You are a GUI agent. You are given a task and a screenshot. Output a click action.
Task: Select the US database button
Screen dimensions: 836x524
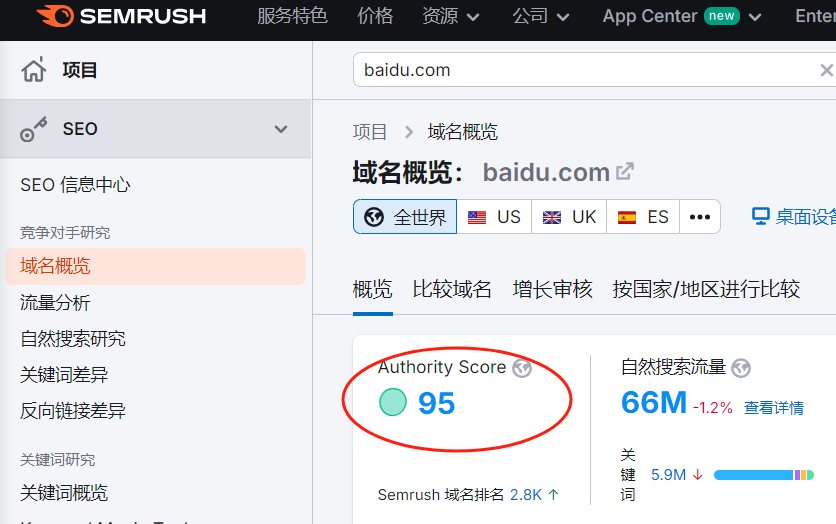click(494, 217)
